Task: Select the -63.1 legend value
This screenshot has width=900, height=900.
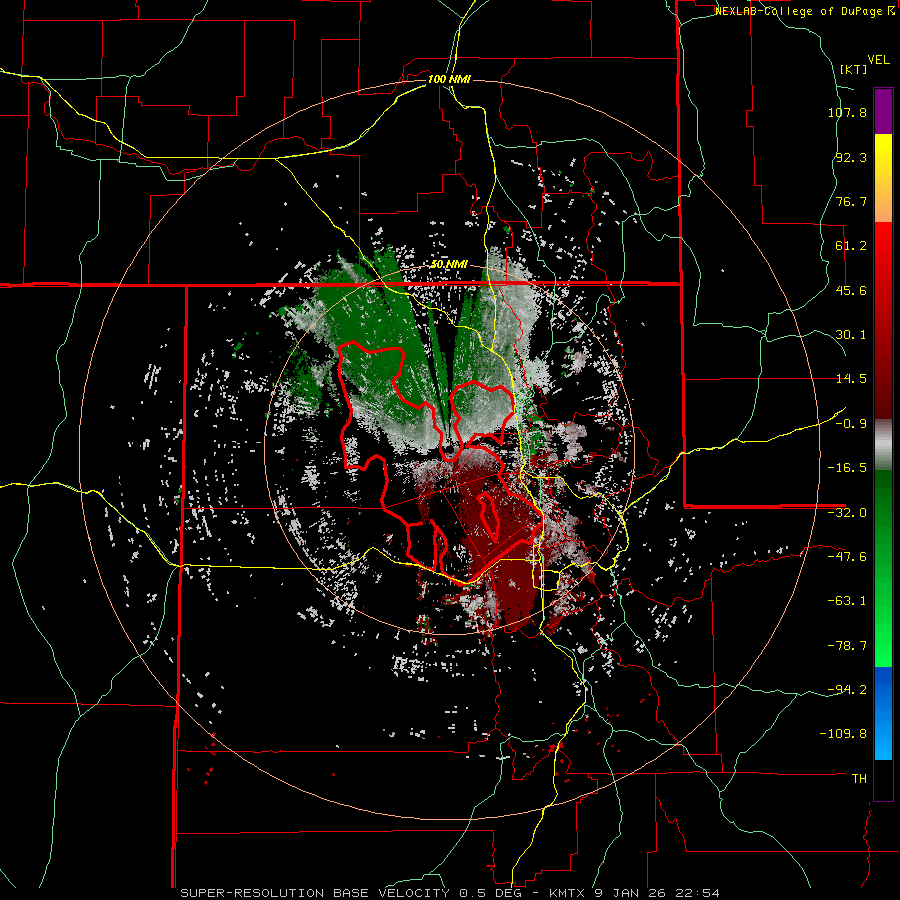Action: (847, 601)
